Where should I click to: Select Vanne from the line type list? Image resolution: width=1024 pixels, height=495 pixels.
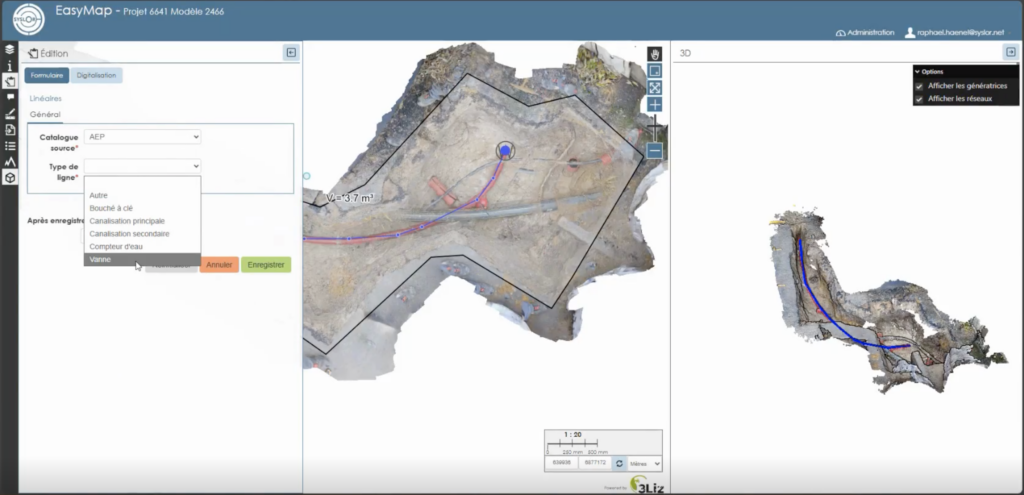[100, 259]
